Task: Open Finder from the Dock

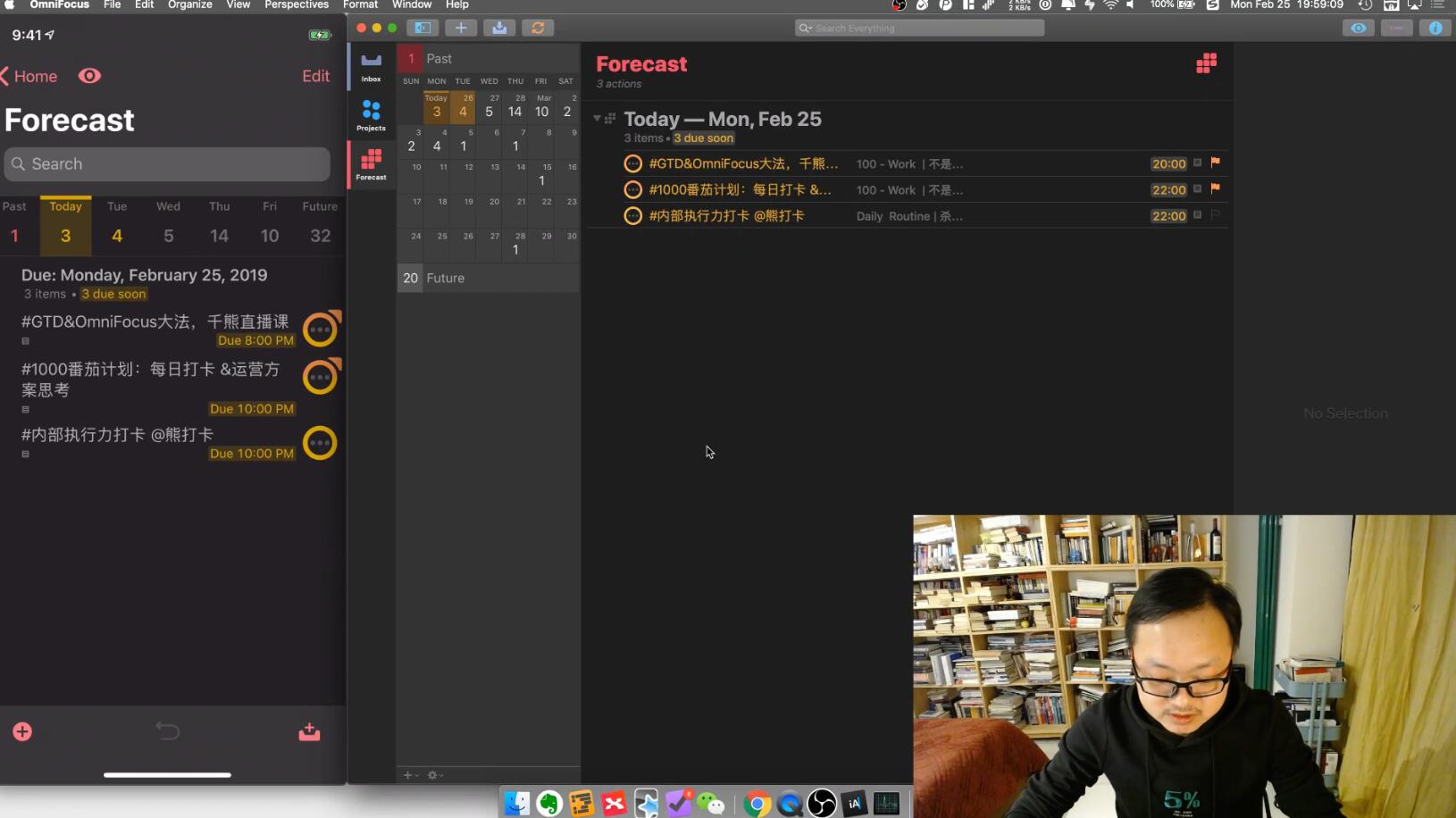Action: 516,804
